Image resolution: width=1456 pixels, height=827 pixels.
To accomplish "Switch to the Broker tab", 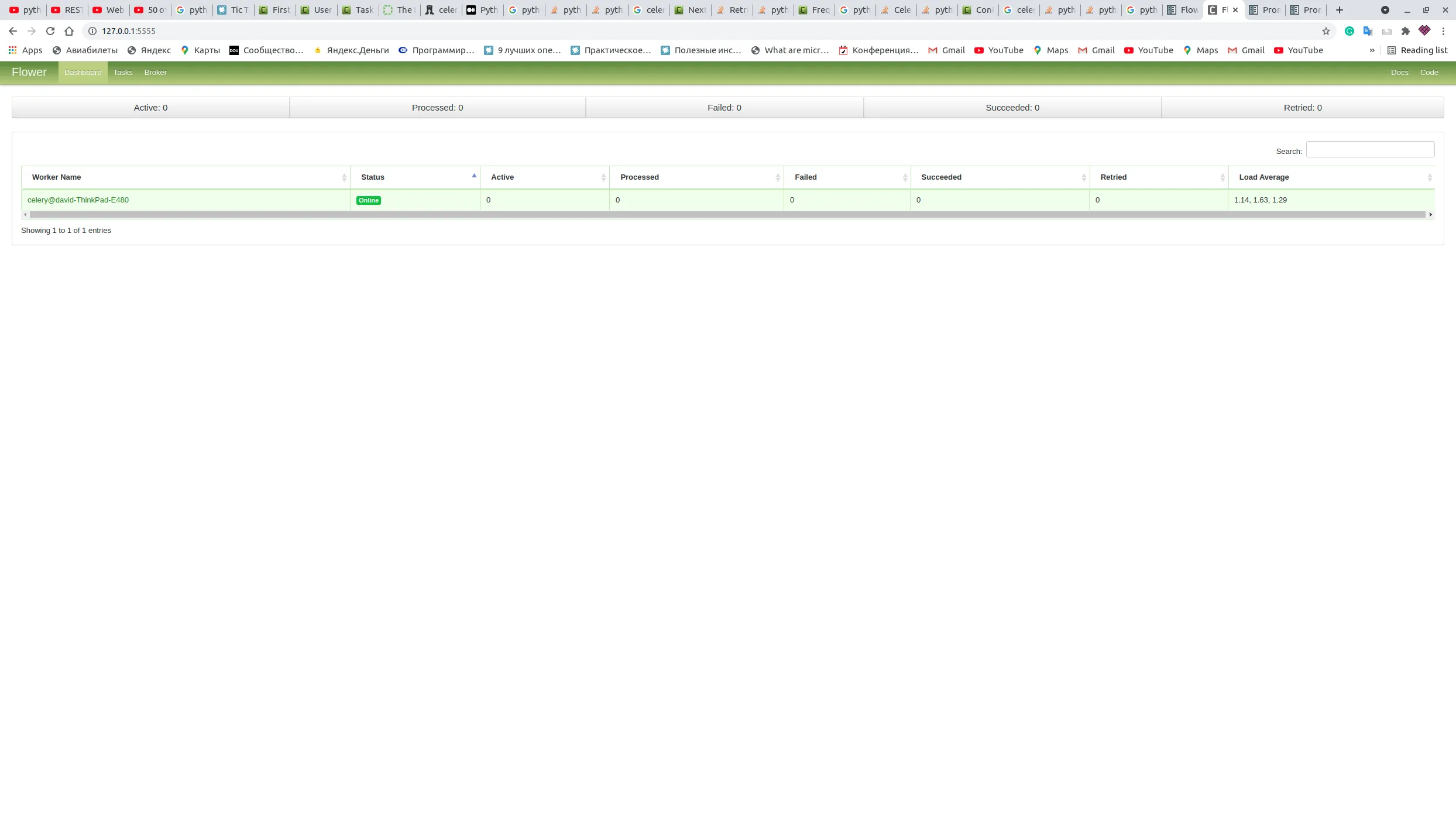I will pyautogui.click(x=155, y=73).
